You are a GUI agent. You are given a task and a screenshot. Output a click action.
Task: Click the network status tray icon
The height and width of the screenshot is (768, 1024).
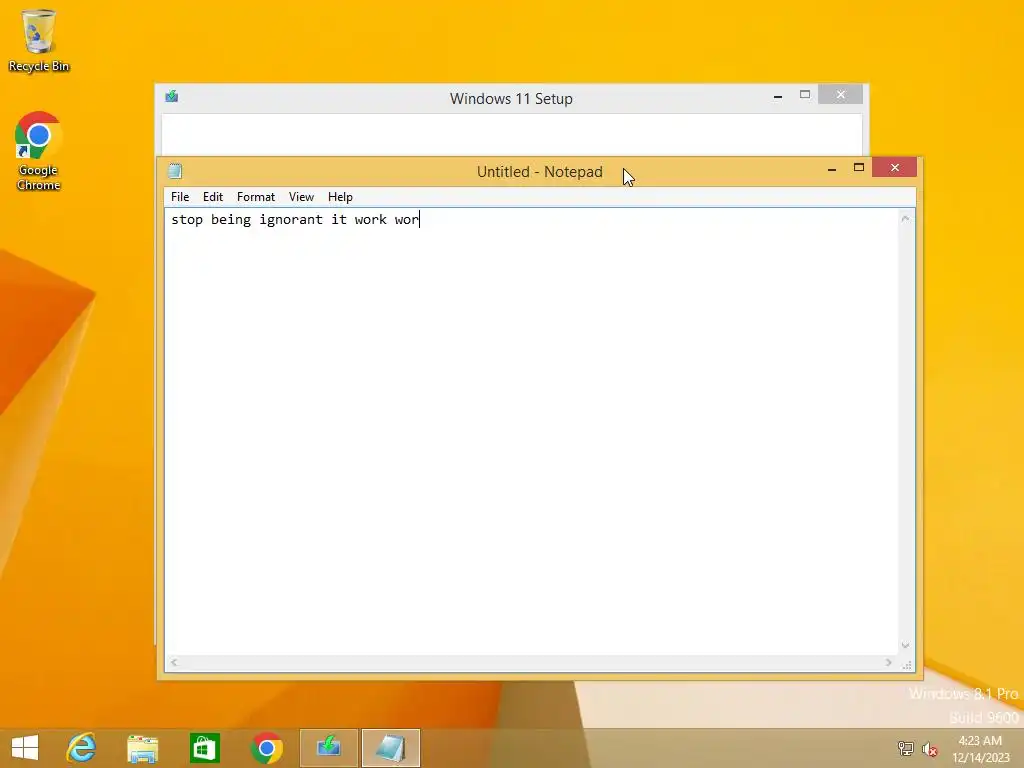click(905, 748)
